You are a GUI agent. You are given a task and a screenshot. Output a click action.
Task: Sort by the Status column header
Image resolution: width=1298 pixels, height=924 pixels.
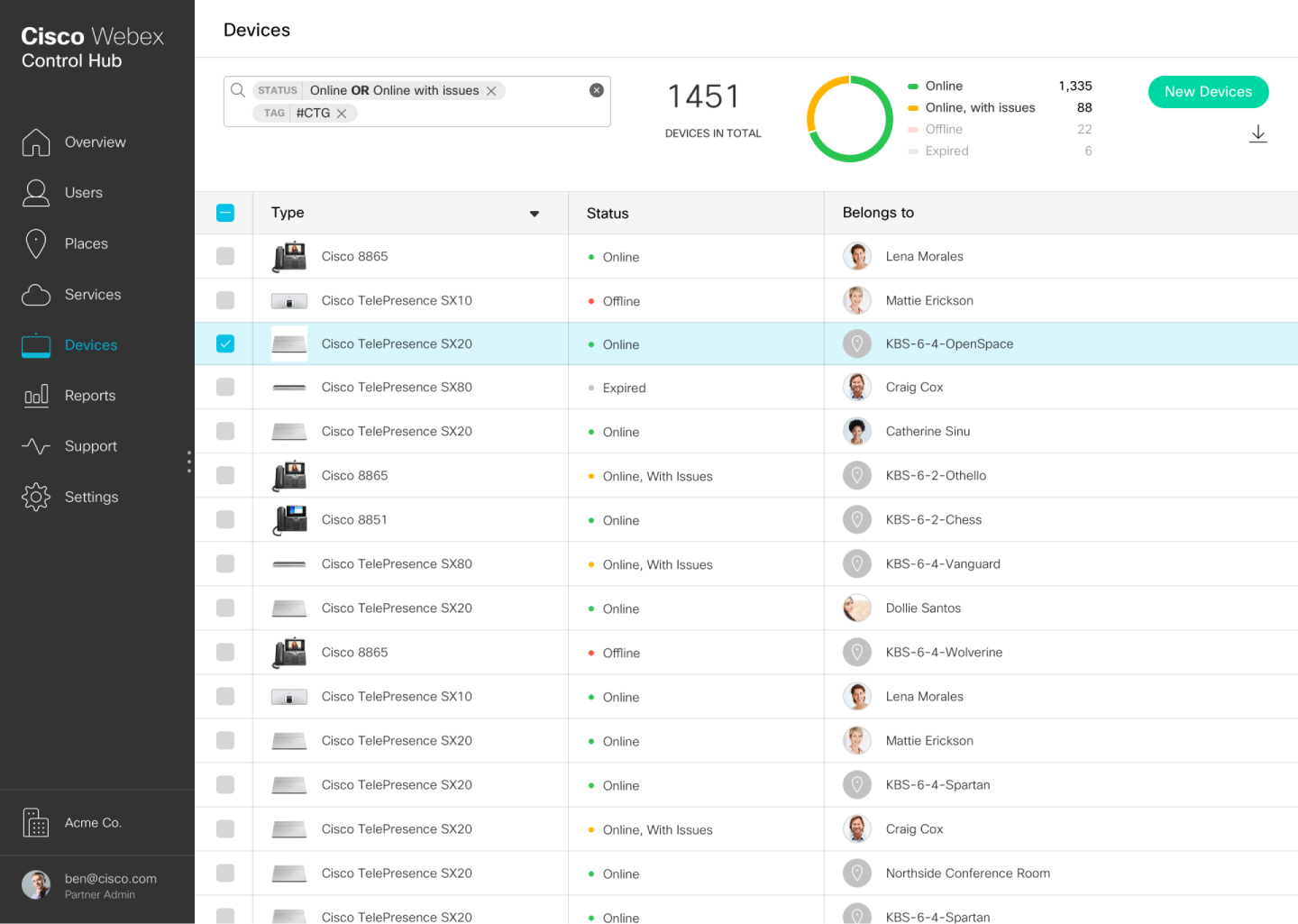click(608, 214)
